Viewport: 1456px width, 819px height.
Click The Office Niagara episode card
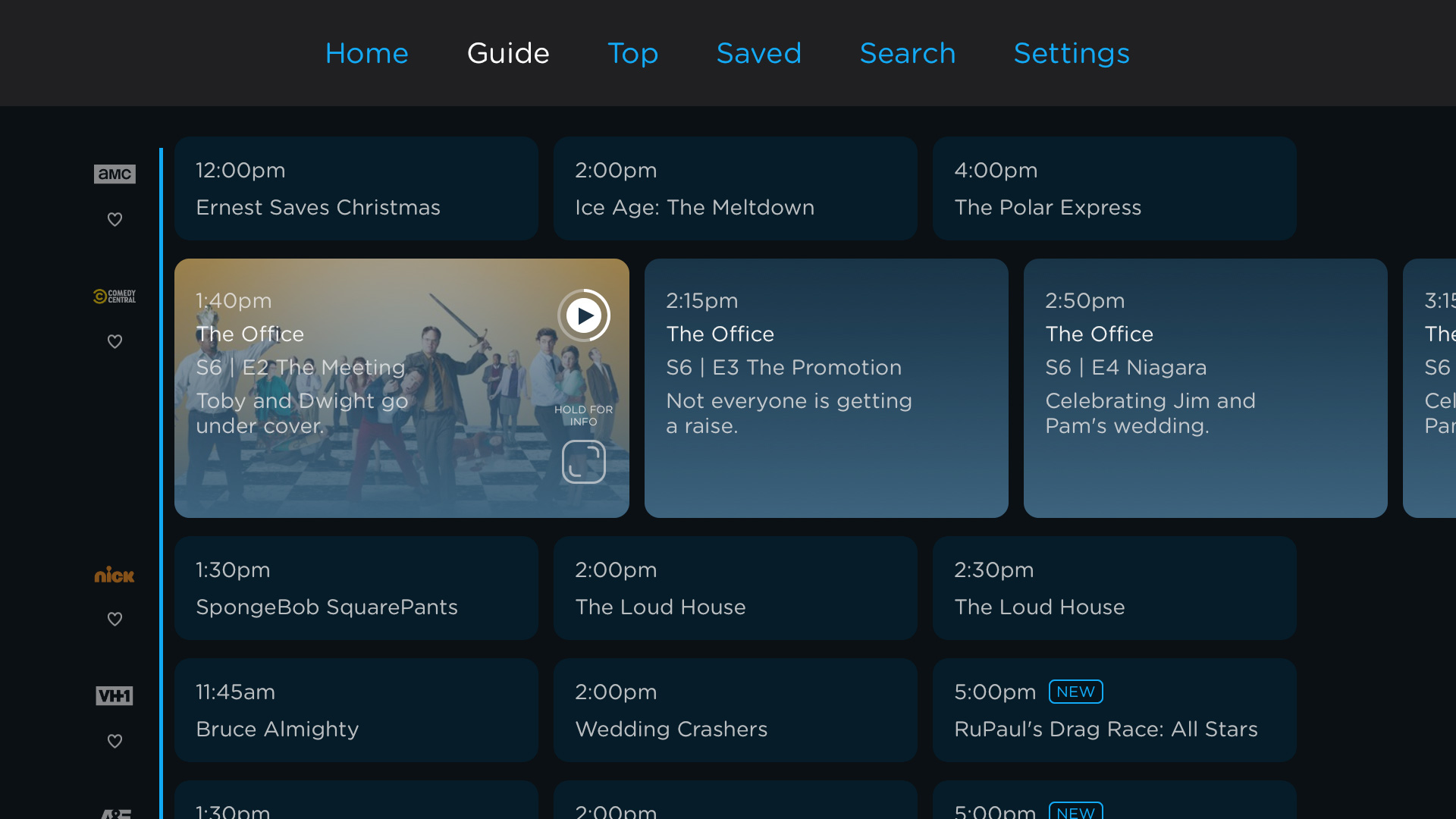coord(1206,388)
